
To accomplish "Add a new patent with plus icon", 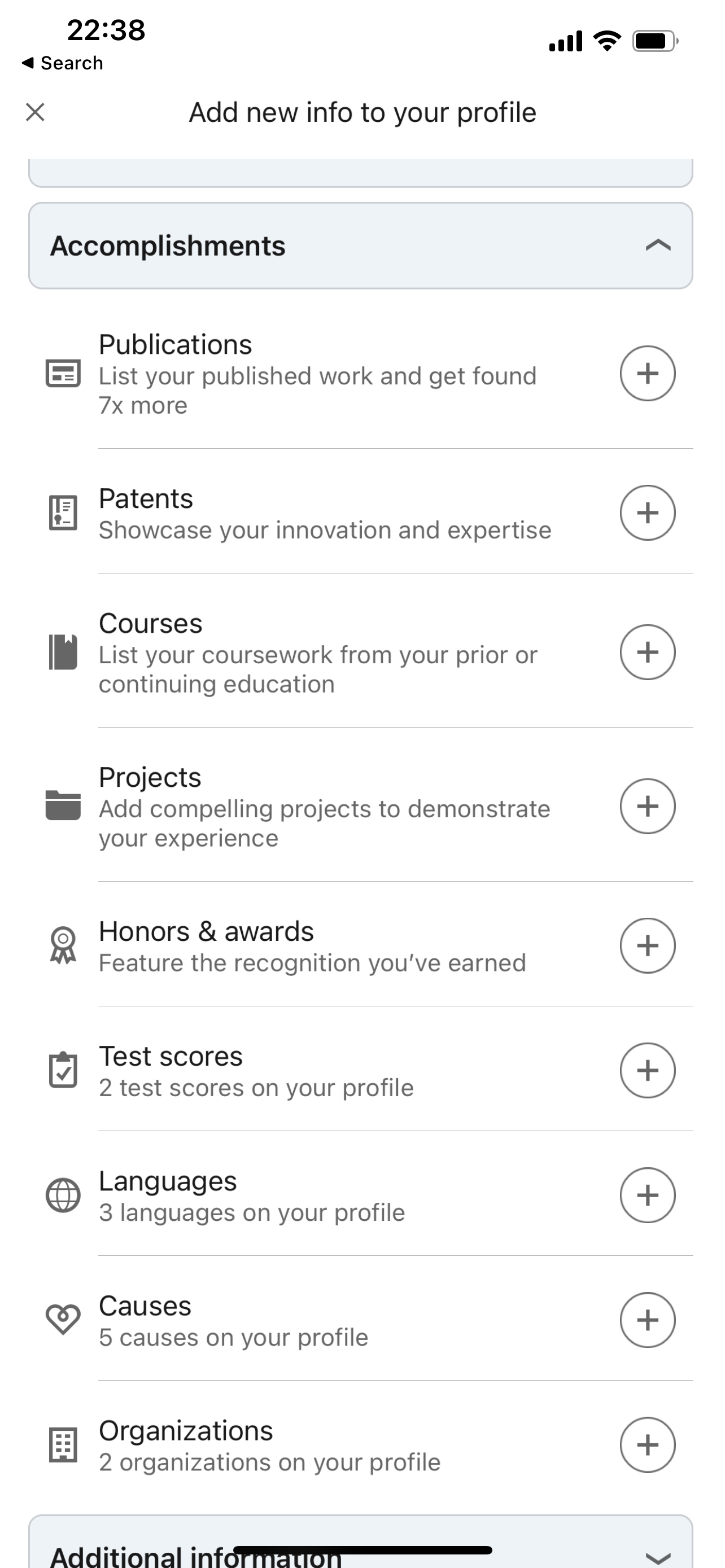I will point(647,513).
